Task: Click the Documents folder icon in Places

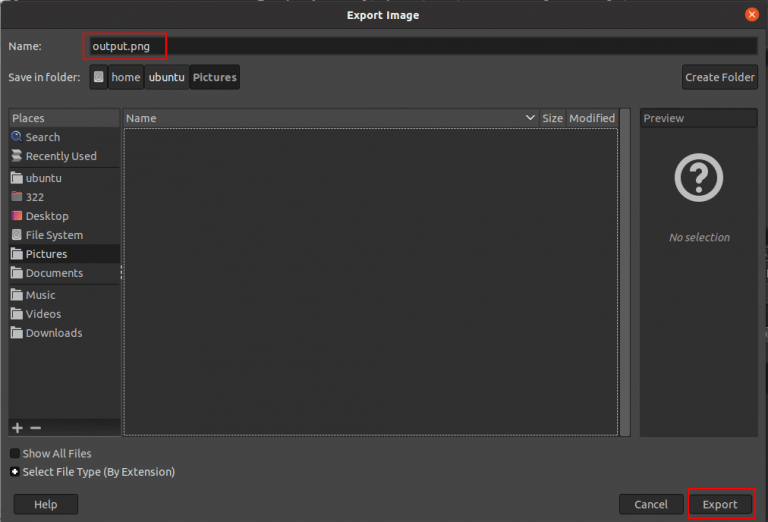Action: click(17, 273)
